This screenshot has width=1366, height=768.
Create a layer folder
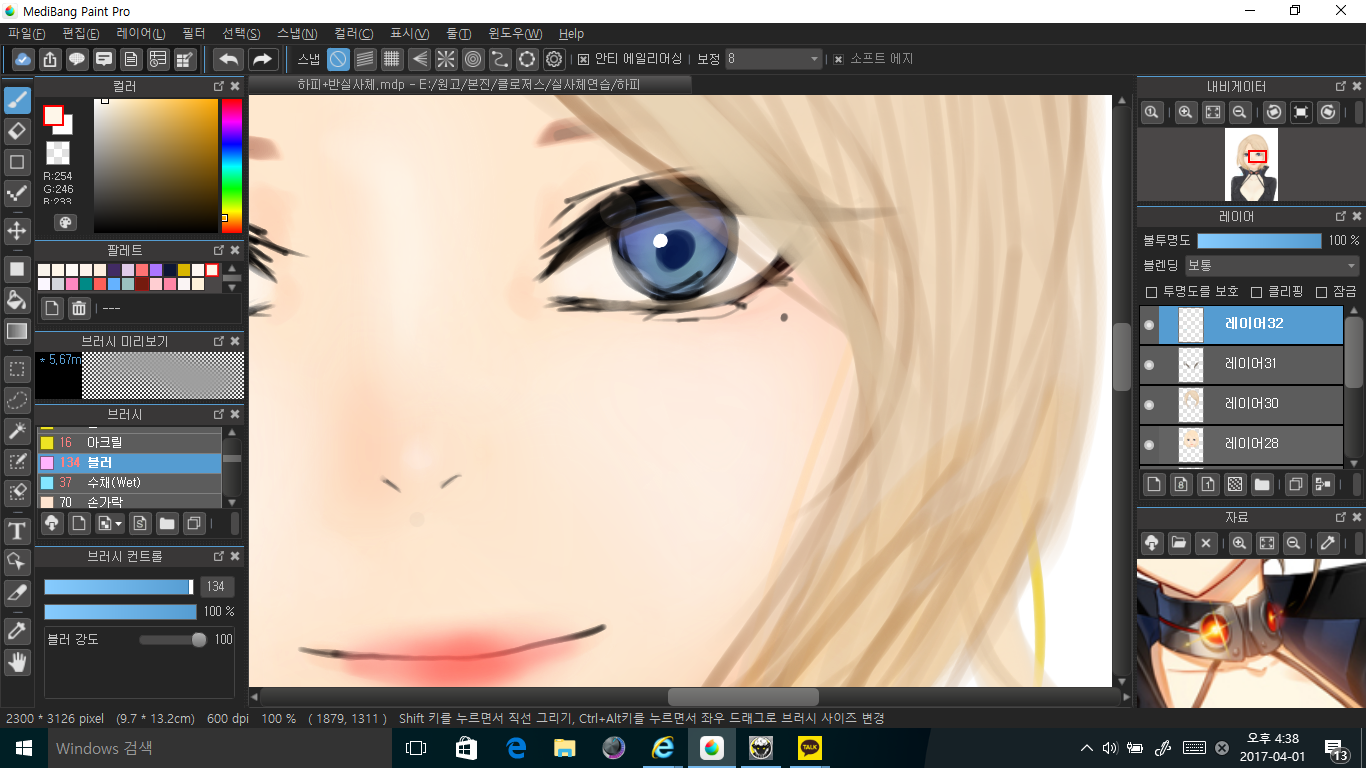1262,485
